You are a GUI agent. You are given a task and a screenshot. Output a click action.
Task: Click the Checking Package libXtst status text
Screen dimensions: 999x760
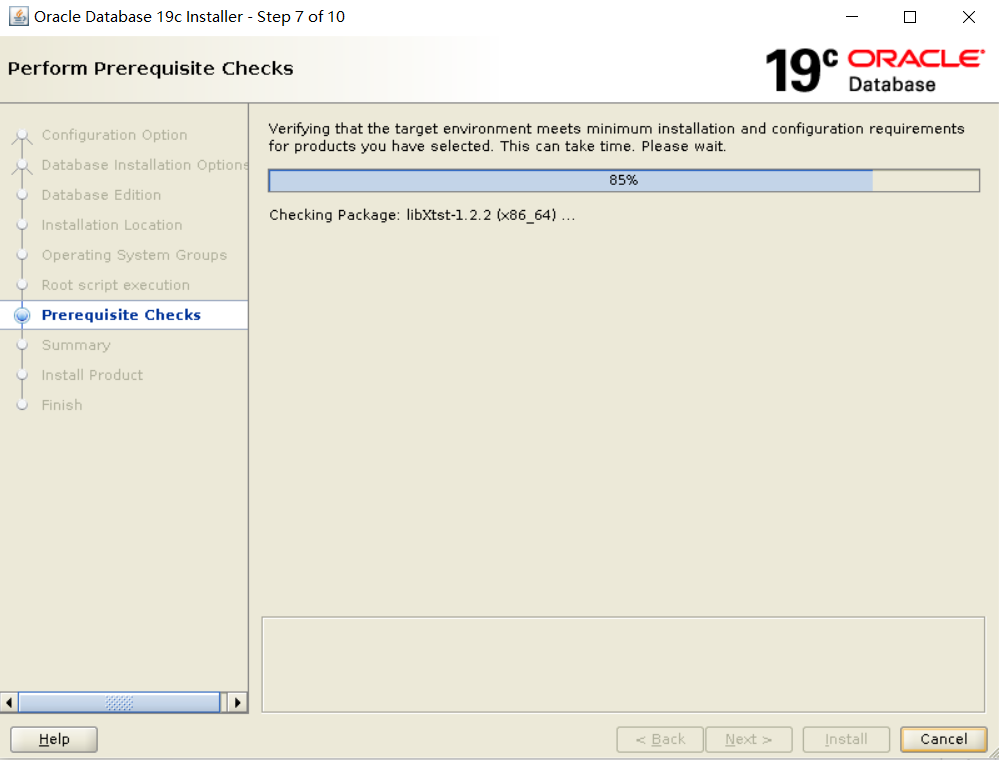click(x=422, y=215)
